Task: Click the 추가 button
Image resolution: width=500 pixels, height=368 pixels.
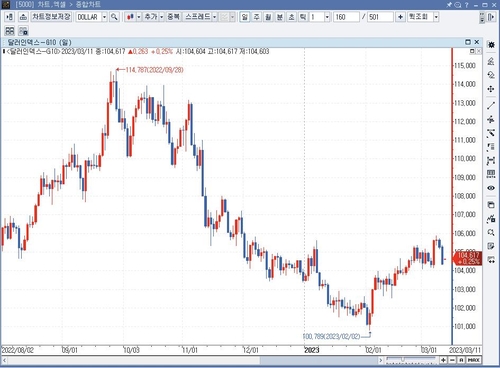Action: coord(151,17)
